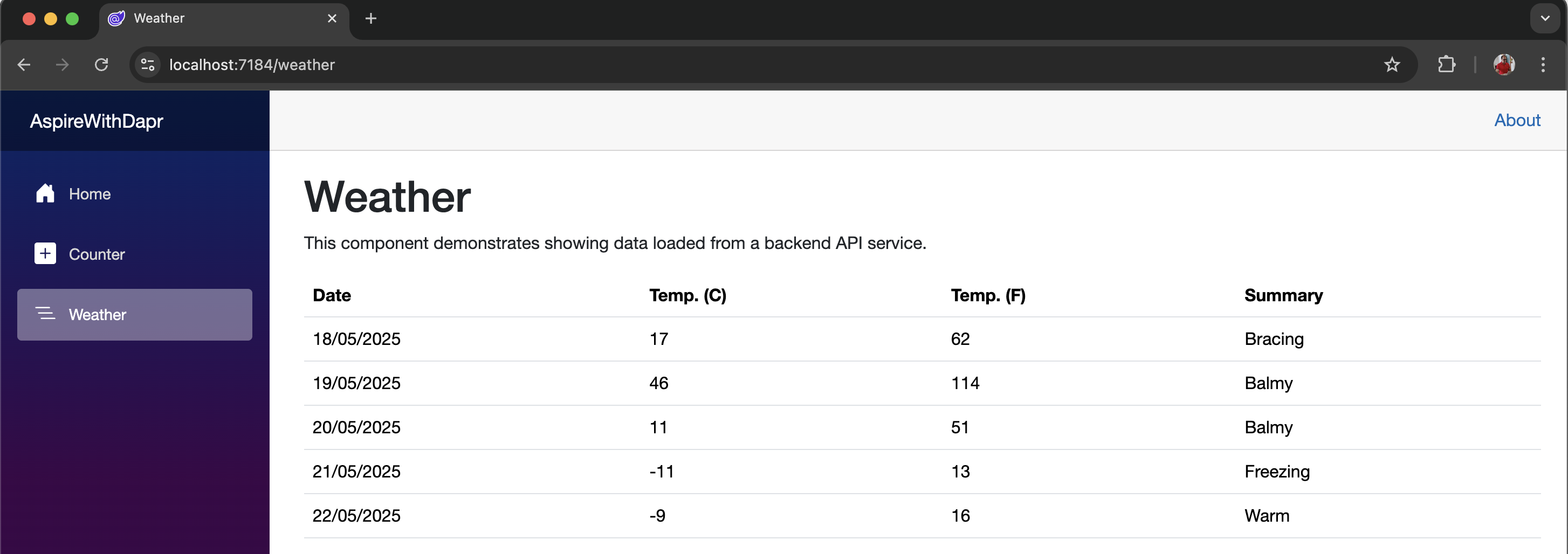Click the AspireWithDapr brand link
This screenshot has height=554, width=1568.
pos(97,121)
